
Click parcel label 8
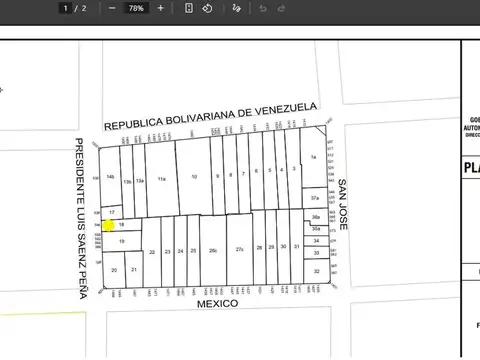point(230,175)
